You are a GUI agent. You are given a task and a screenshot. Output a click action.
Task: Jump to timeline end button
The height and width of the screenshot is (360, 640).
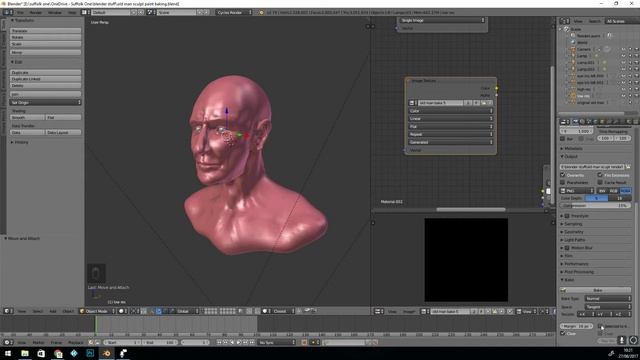click(x=252, y=342)
